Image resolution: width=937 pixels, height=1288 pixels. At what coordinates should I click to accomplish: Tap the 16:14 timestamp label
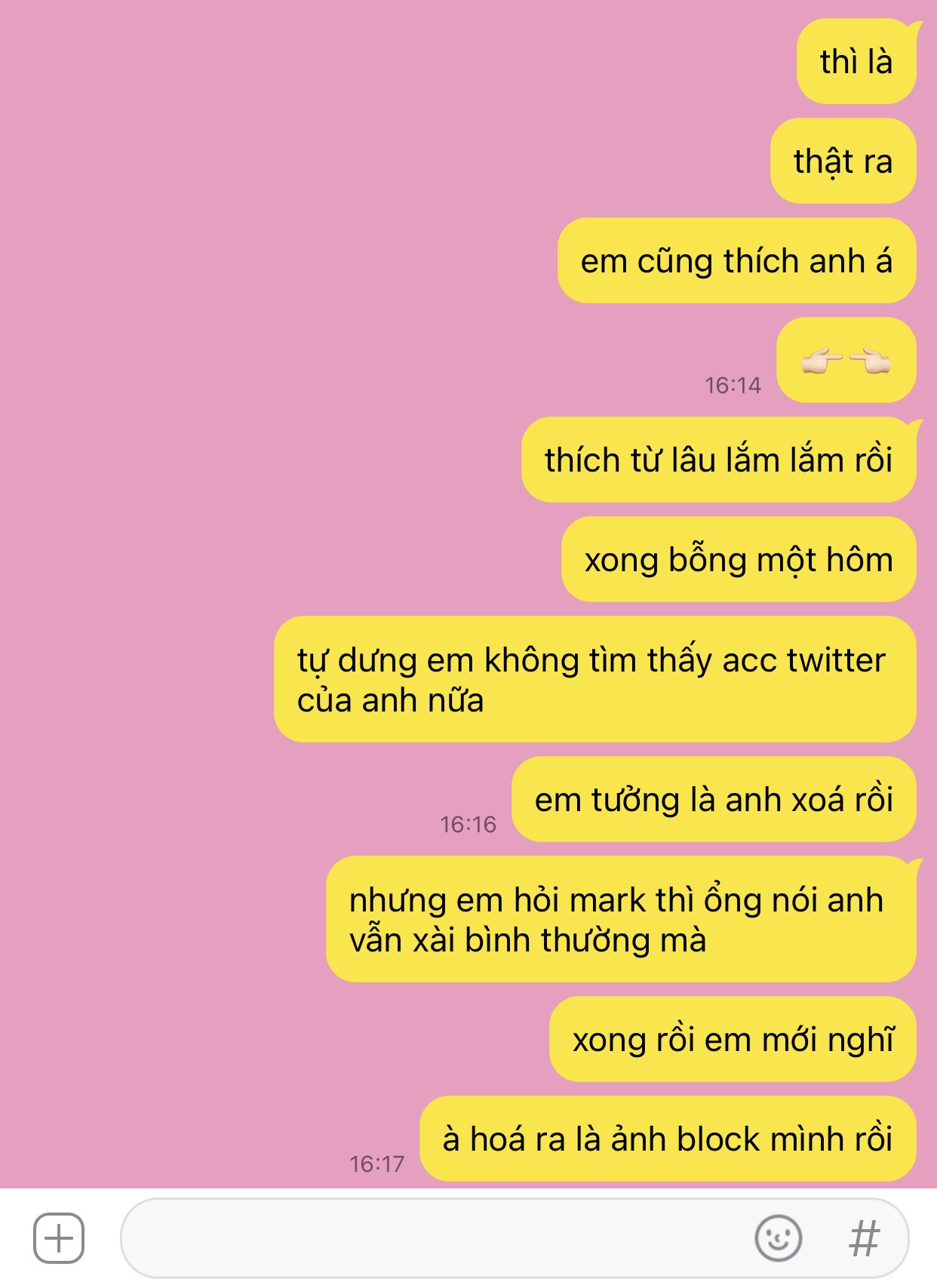[733, 386]
